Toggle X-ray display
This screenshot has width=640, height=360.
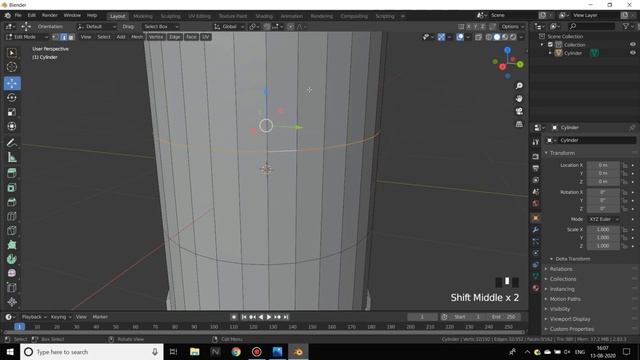478,37
